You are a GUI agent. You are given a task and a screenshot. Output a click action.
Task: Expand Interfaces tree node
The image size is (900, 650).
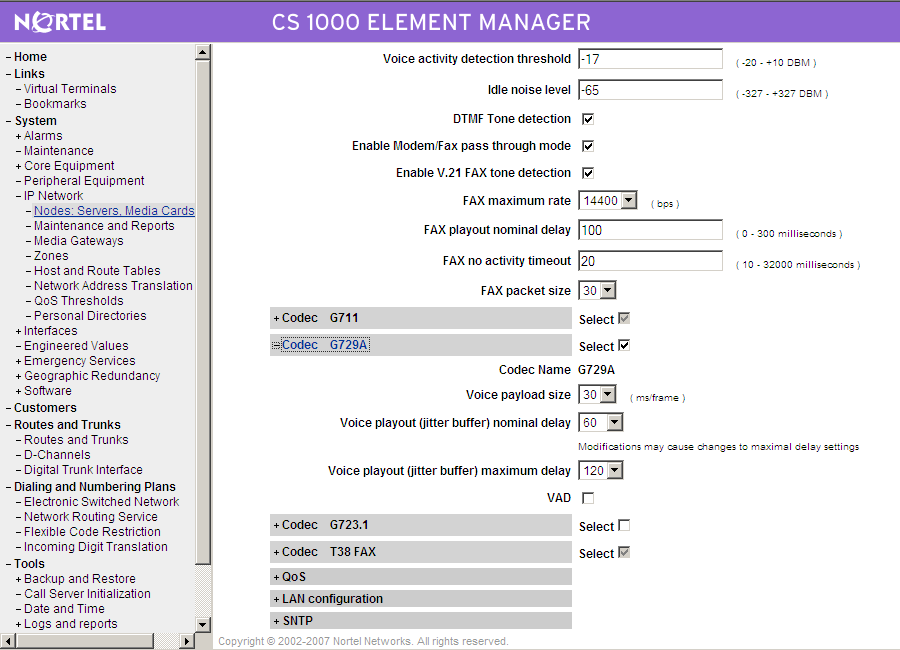[19, 331]
